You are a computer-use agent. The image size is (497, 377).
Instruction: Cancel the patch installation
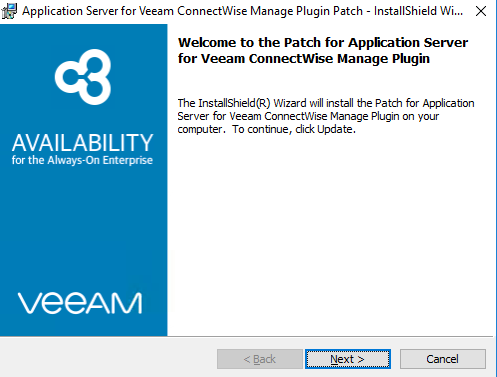point(443,359)
